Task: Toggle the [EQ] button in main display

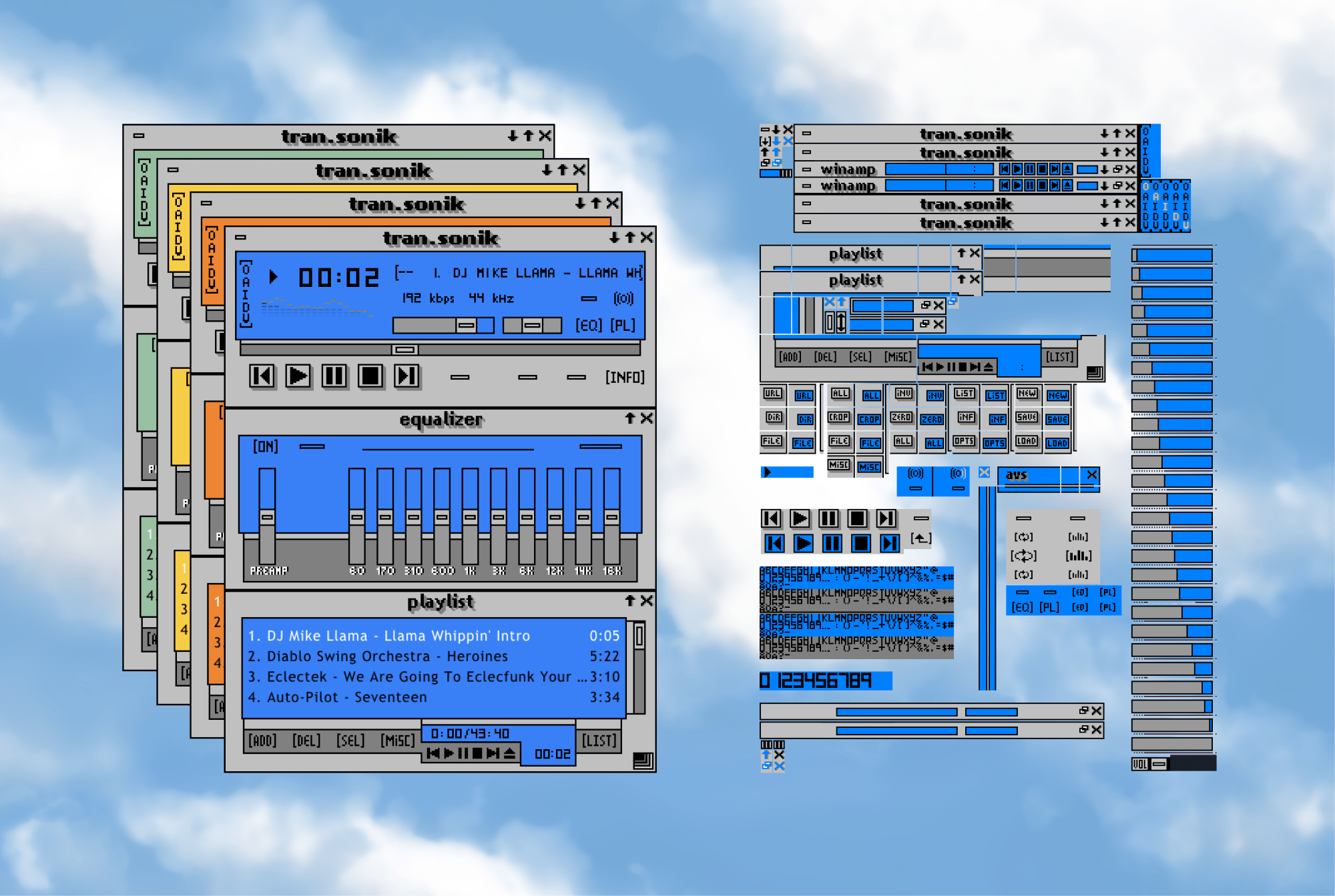Action: tap(589, 325)
